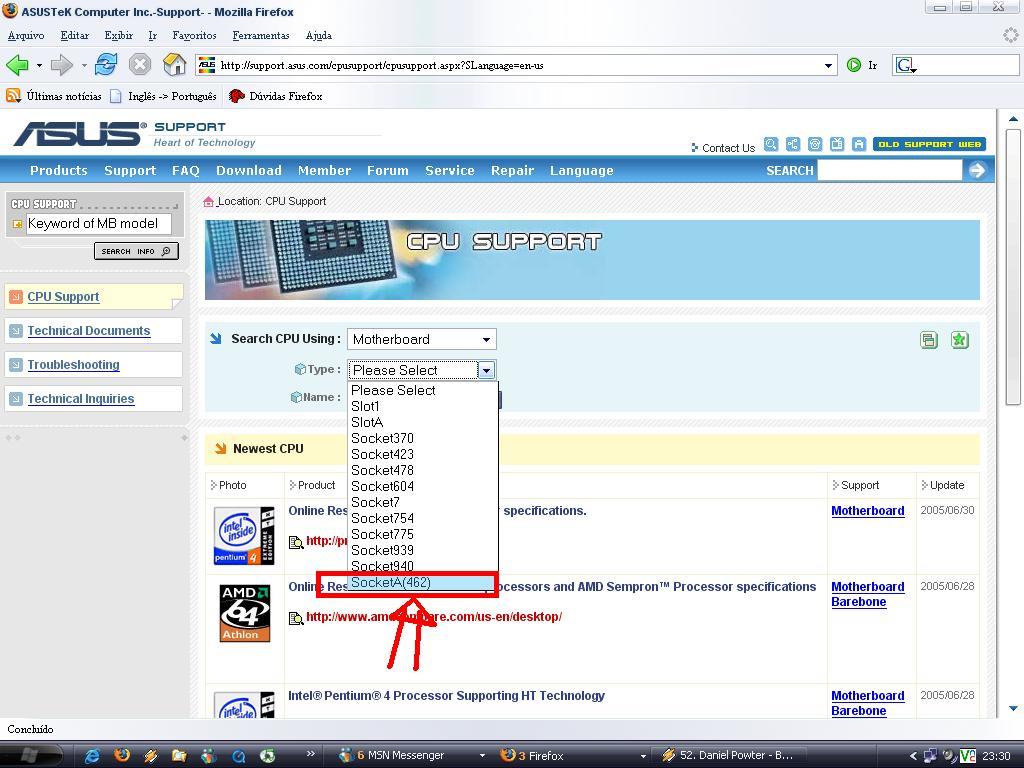
Task: Open Technical Inquiries sidebar link
Action: pyautogui.click(x=81, y=399)
